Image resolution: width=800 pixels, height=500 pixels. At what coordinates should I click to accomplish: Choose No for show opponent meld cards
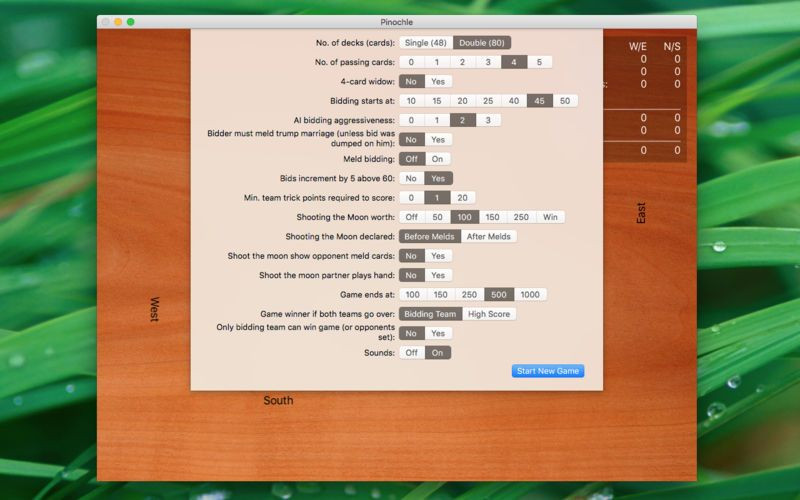point(411,256)
